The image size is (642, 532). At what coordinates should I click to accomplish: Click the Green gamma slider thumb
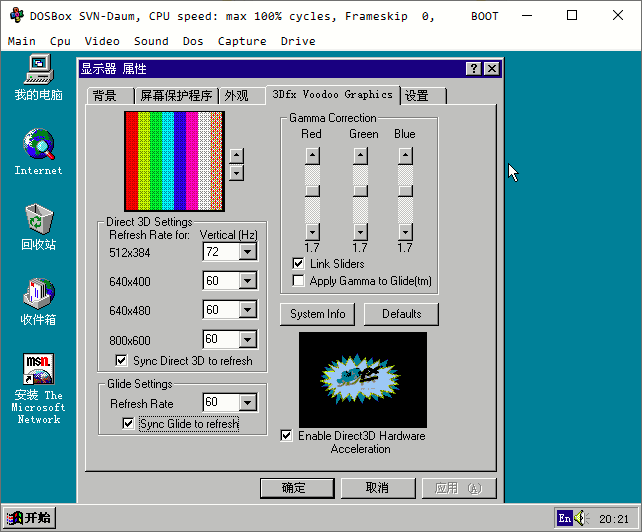point(360,191)
